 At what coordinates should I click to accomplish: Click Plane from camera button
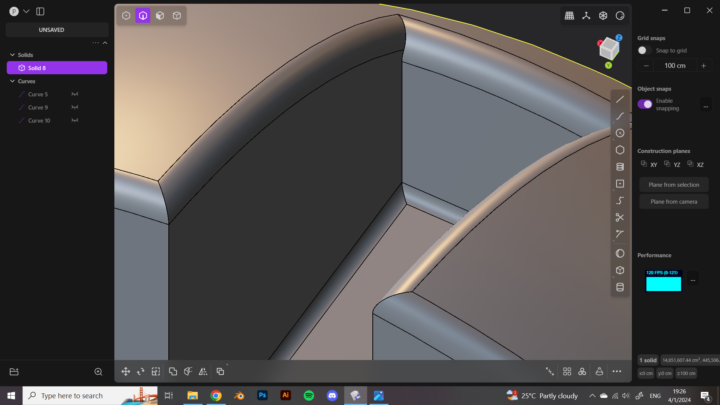[x=673, y=201]
